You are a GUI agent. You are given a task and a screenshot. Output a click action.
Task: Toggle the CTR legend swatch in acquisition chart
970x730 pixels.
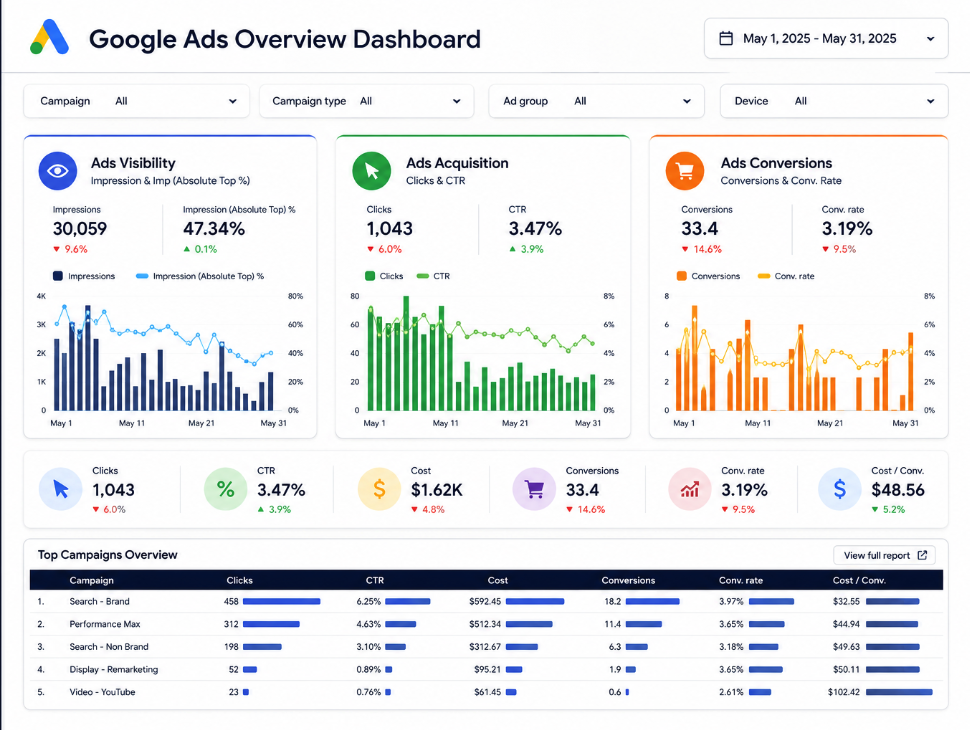[x=423, y=276]
